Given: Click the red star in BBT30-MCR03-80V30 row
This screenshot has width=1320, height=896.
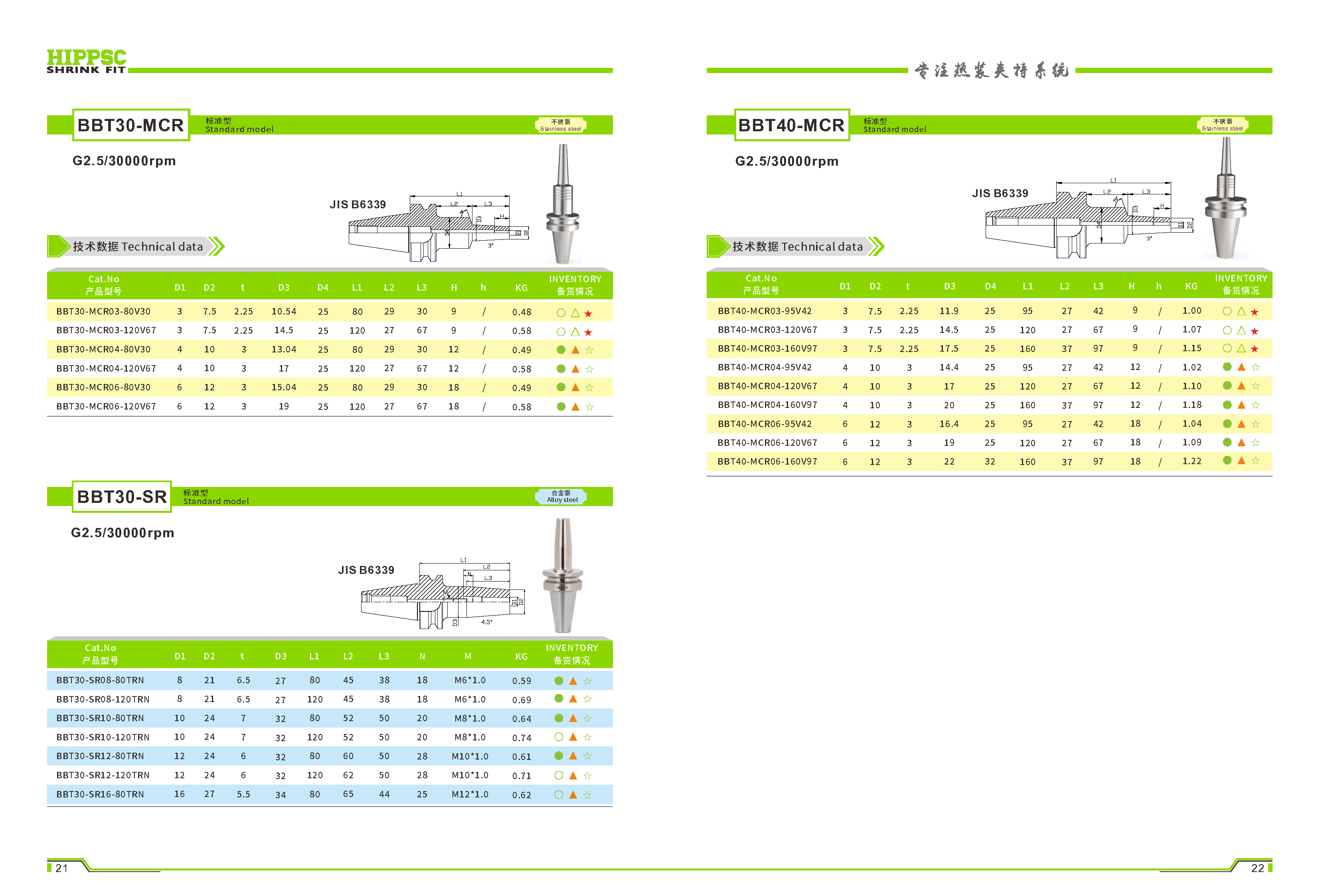Looking at the screenshot, I should click(589, 314).
